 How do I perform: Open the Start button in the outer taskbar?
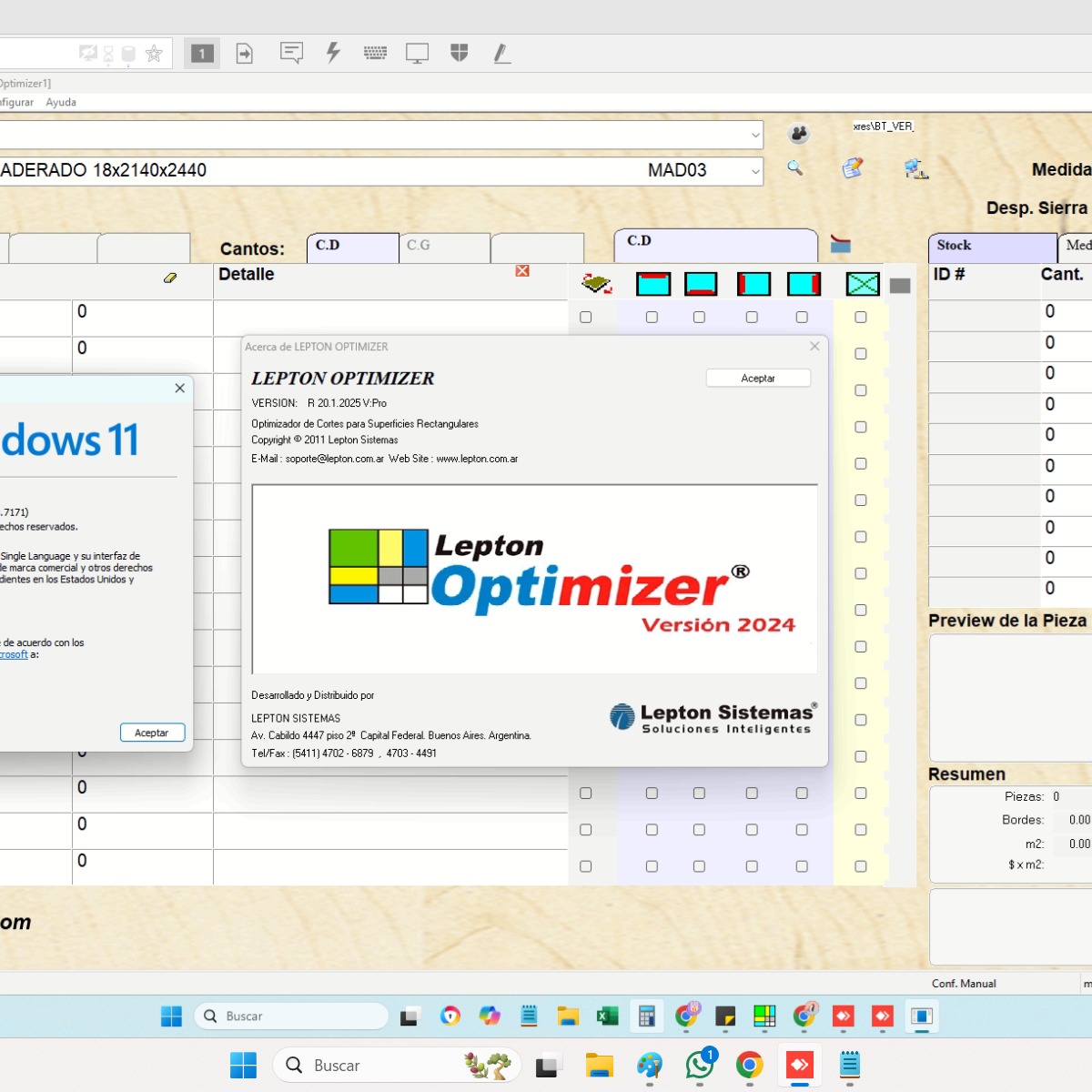click(243, 1065)
